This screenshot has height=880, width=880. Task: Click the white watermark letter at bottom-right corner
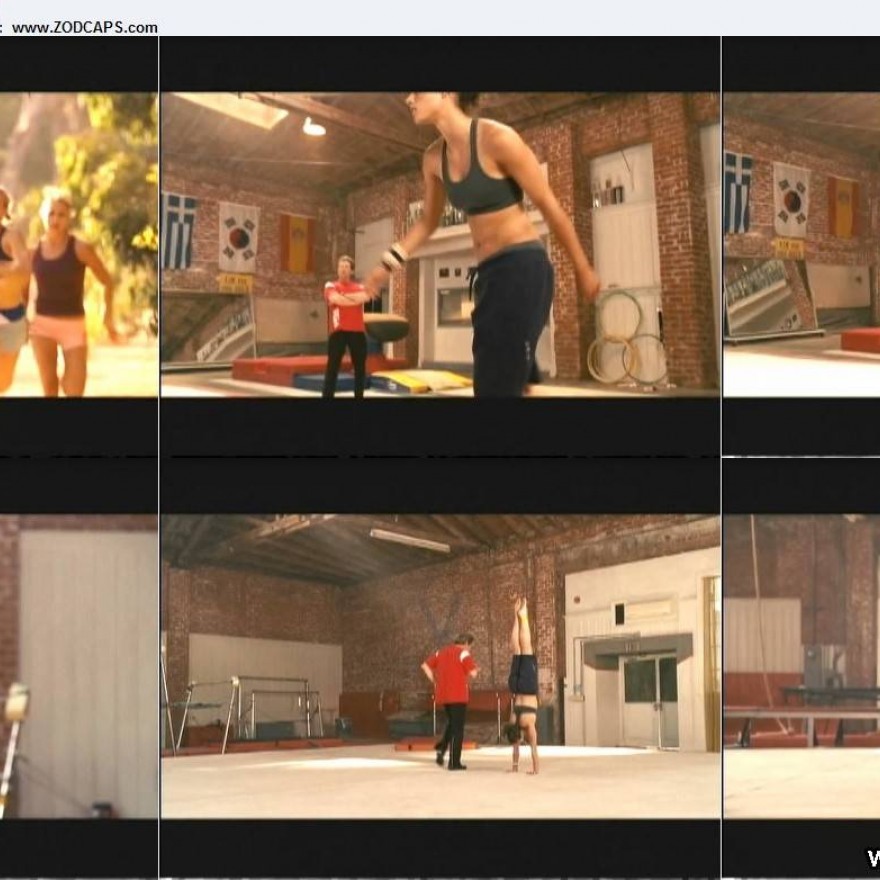point(872,858)
